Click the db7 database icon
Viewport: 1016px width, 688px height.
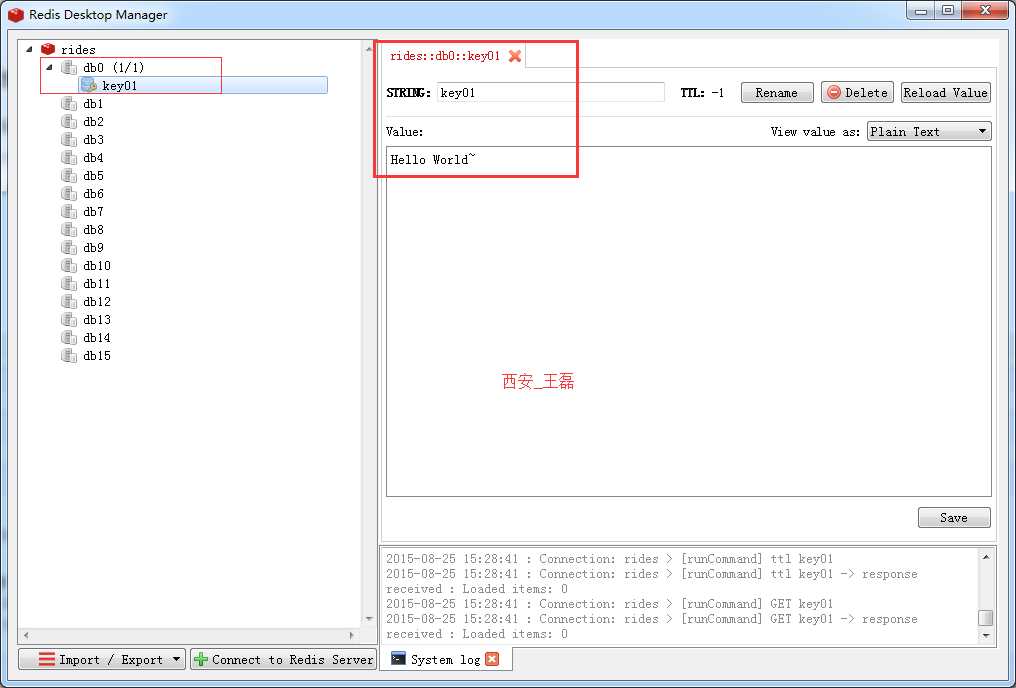69,212
